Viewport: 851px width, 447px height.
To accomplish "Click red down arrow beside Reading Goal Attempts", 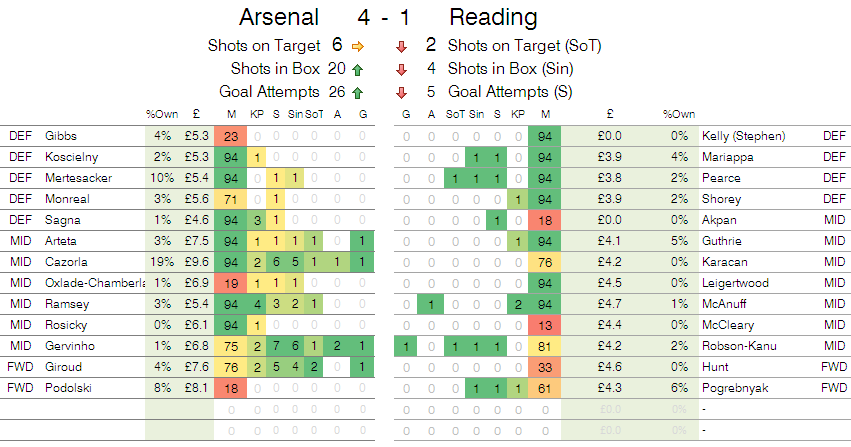I will 402,93.
